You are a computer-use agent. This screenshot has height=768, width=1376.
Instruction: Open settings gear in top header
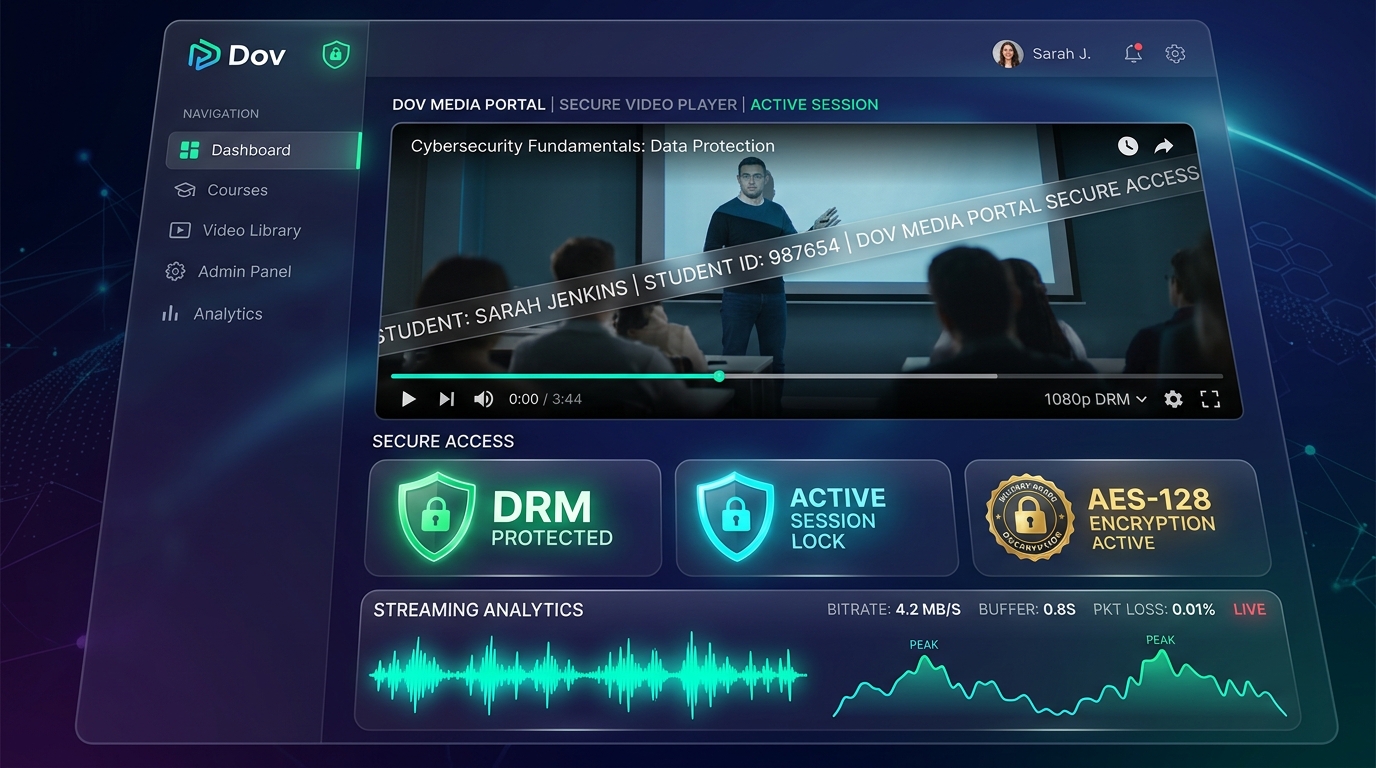(x=1175, y=54)
